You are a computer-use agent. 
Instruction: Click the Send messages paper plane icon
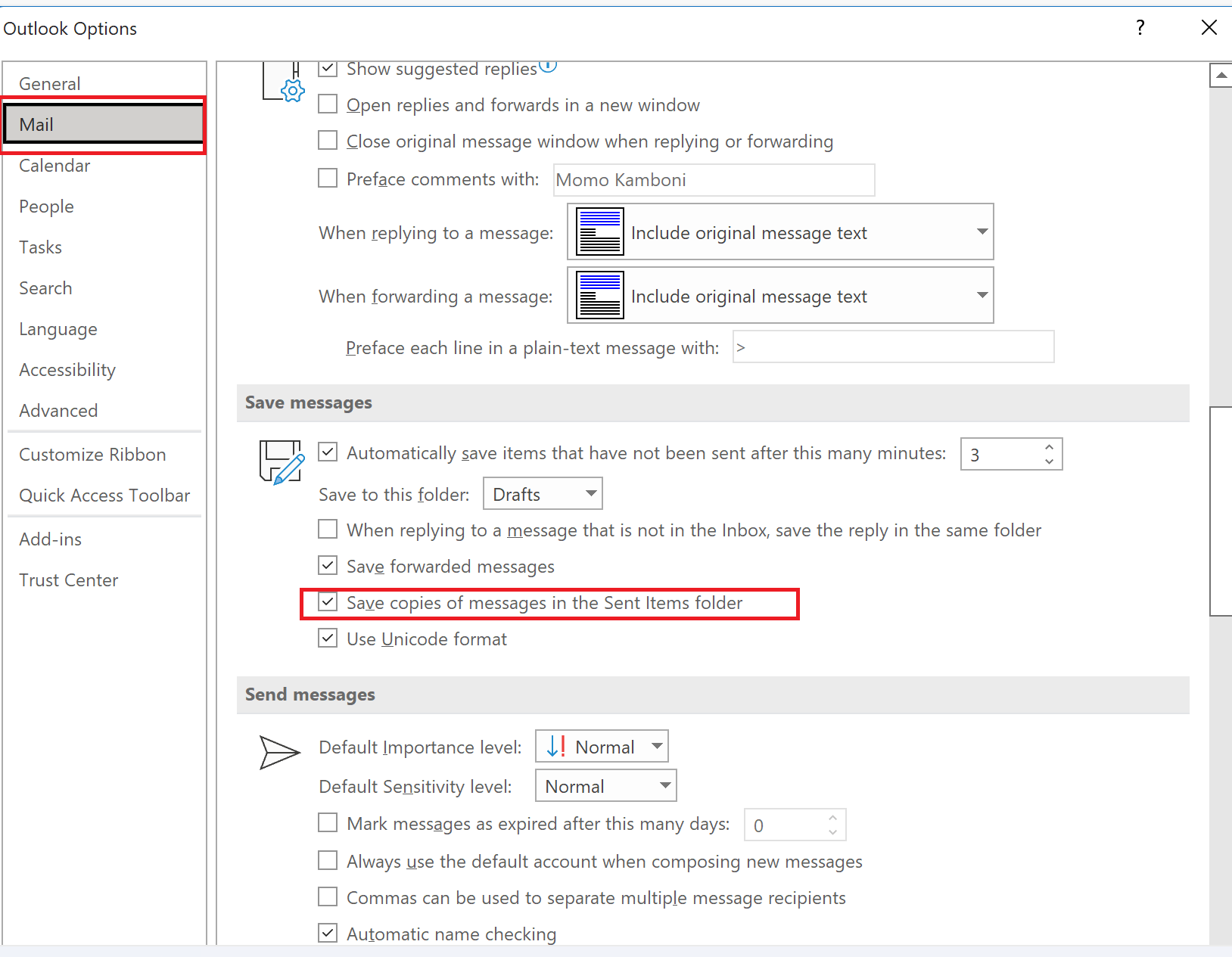click(280, 752)
